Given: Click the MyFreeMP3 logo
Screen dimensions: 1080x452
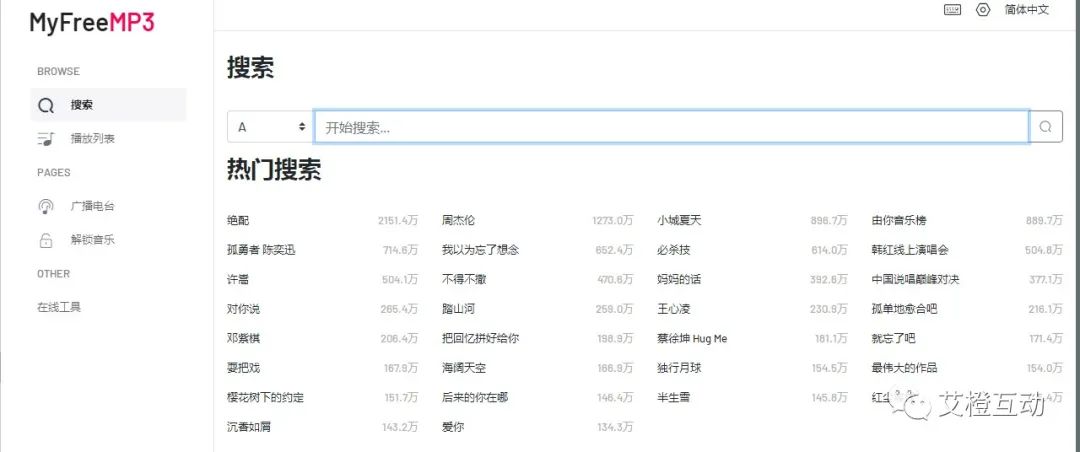Looking at the screenshot, I should tap(92, 22).
